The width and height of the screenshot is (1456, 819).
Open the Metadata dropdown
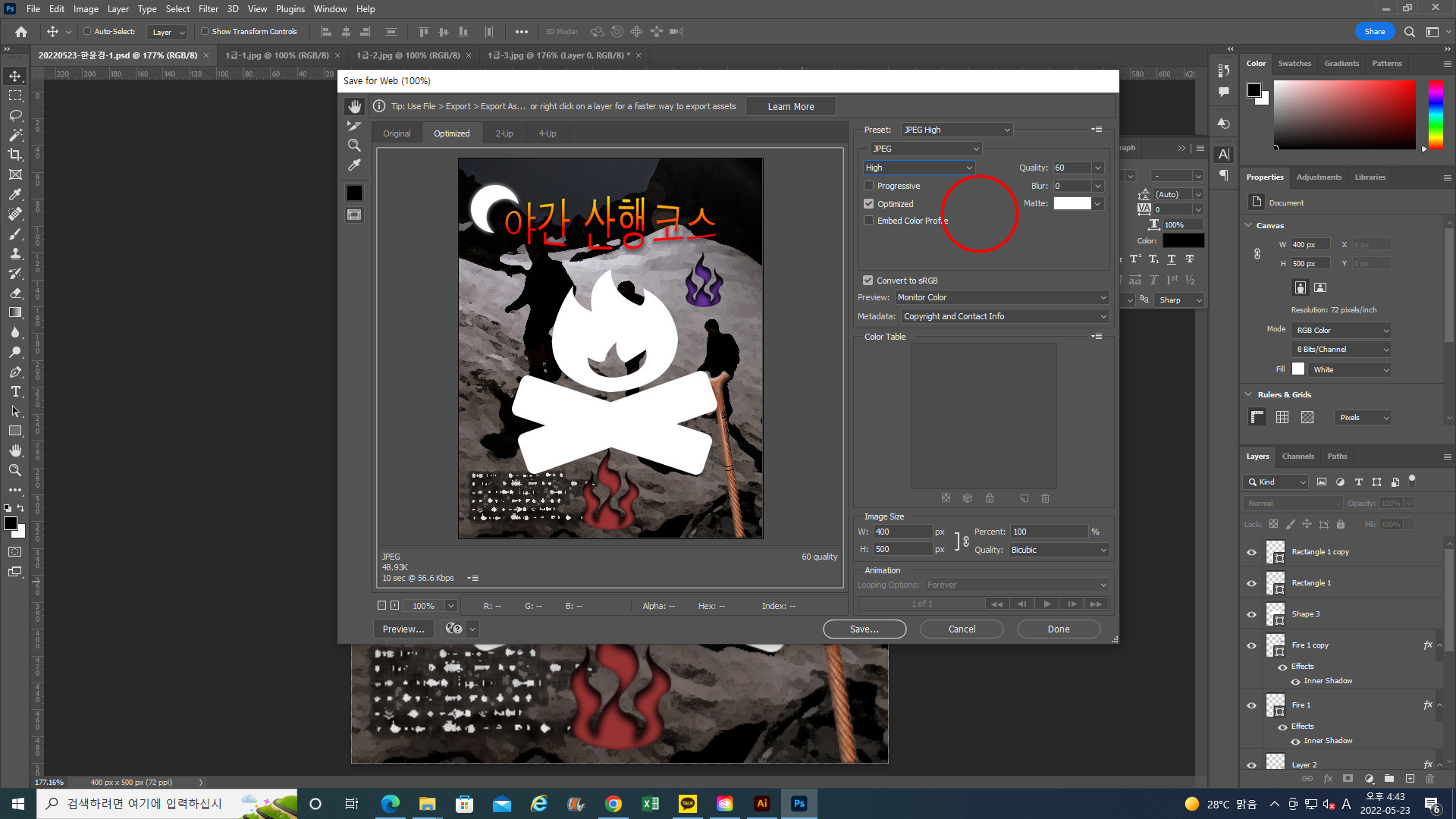point(1005,316)
